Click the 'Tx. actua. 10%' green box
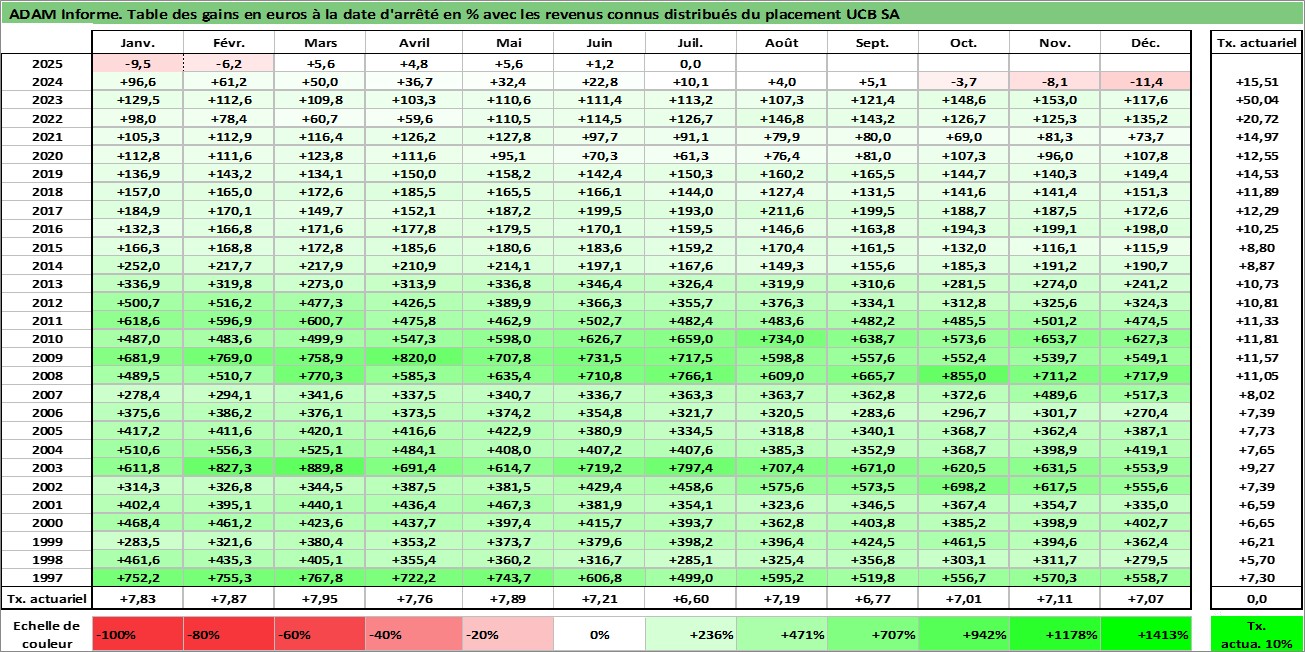Image resolution: width=1305 pixels, height=652 pixels. (x=1256, y=634)
